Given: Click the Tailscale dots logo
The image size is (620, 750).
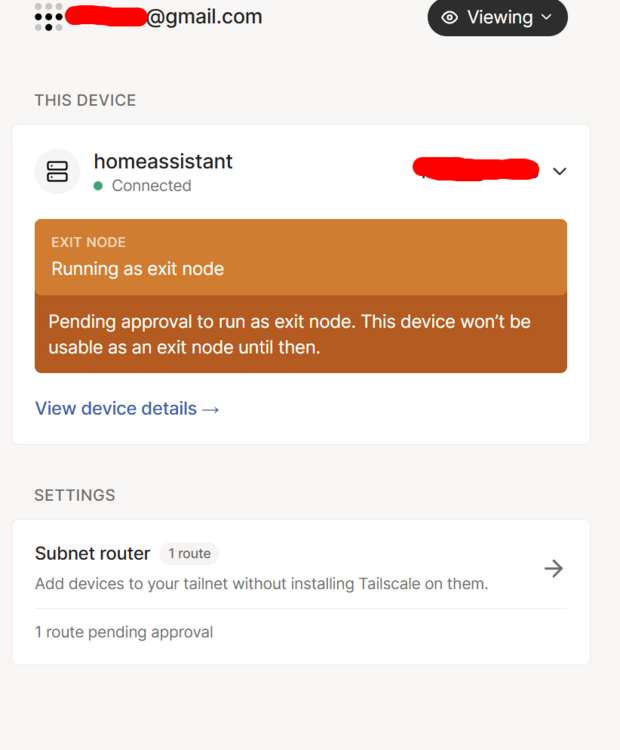Looking at the screenshot, I should pyautogui.click(x=48, y=17).
